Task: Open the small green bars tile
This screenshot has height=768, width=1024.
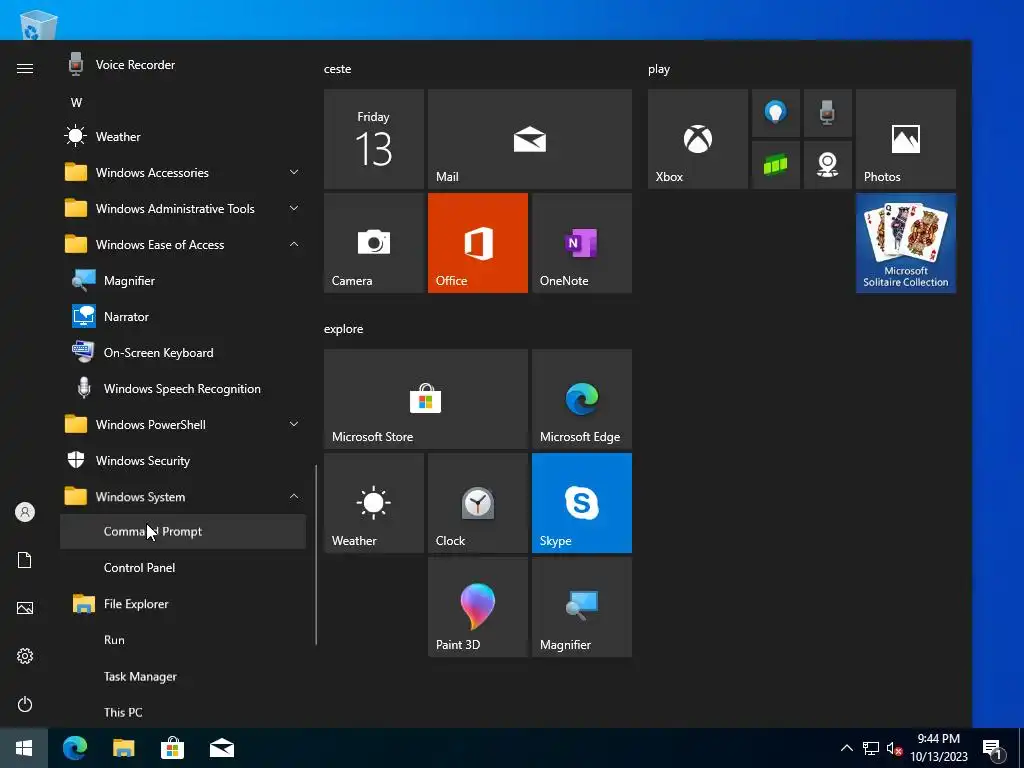Action: coord(776,165)
